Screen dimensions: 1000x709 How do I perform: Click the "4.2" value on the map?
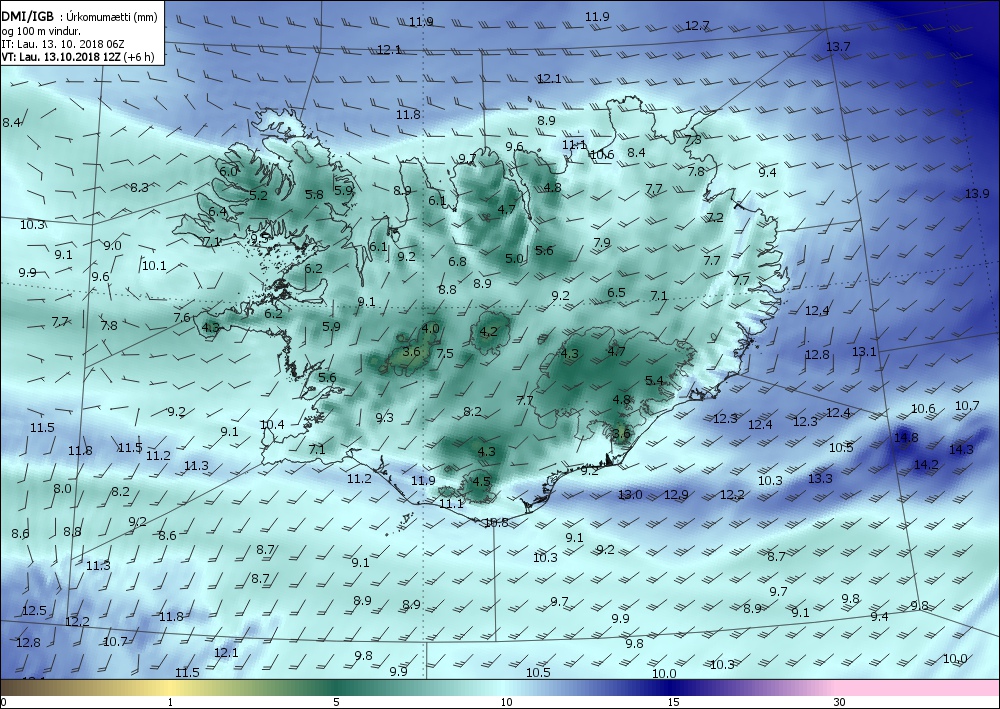[x=489, y=331]
